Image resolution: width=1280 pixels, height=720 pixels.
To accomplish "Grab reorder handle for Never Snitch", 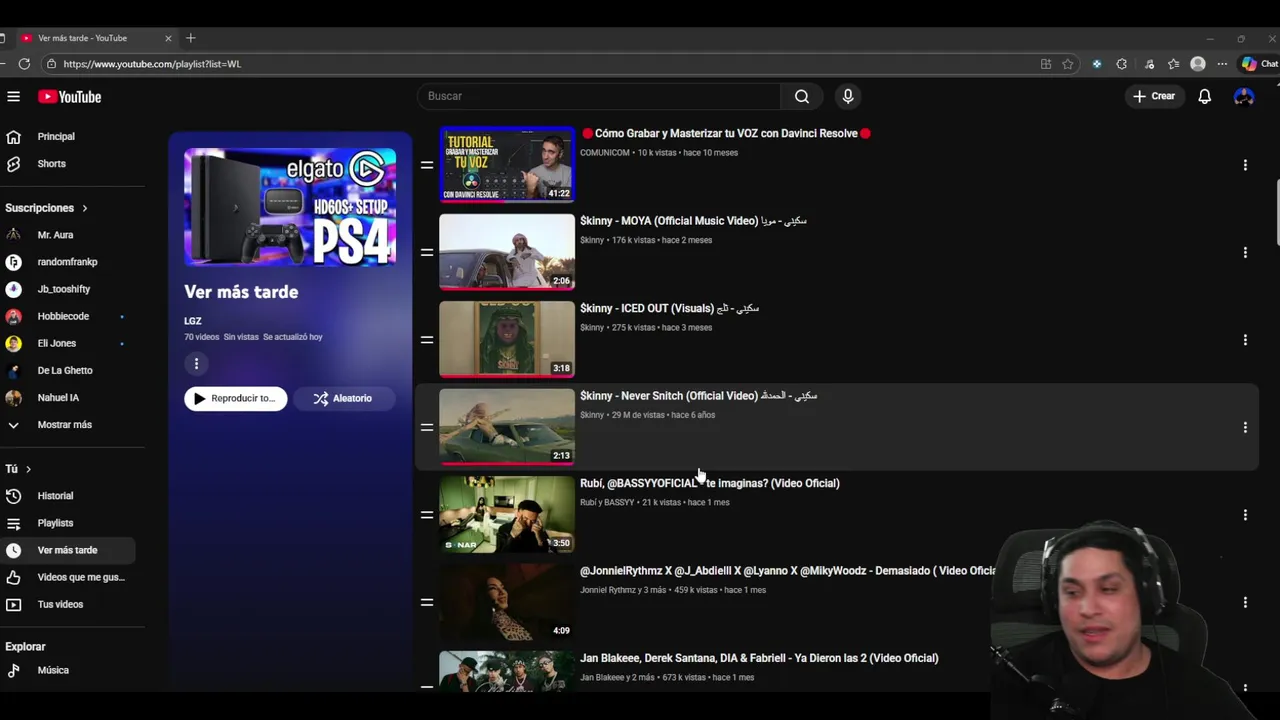I will (x=427, y=427).
